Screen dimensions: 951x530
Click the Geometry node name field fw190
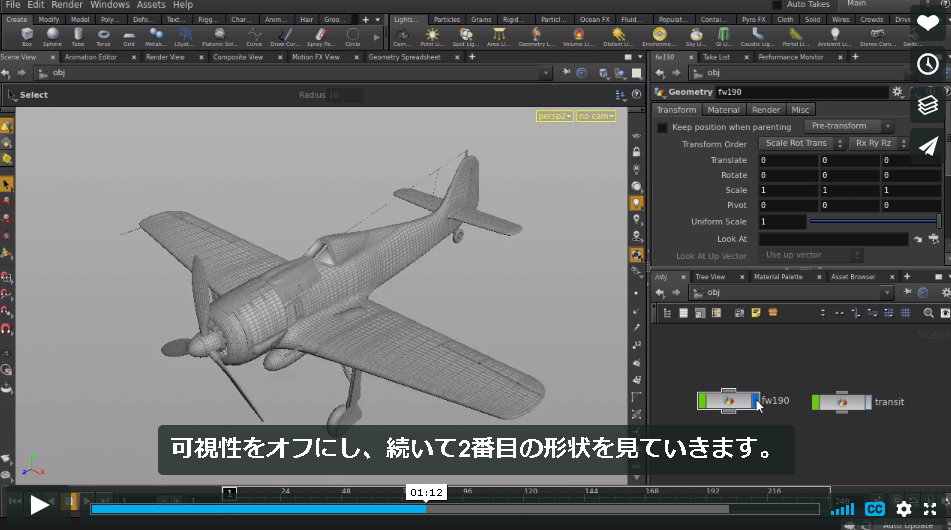point(801,92)
